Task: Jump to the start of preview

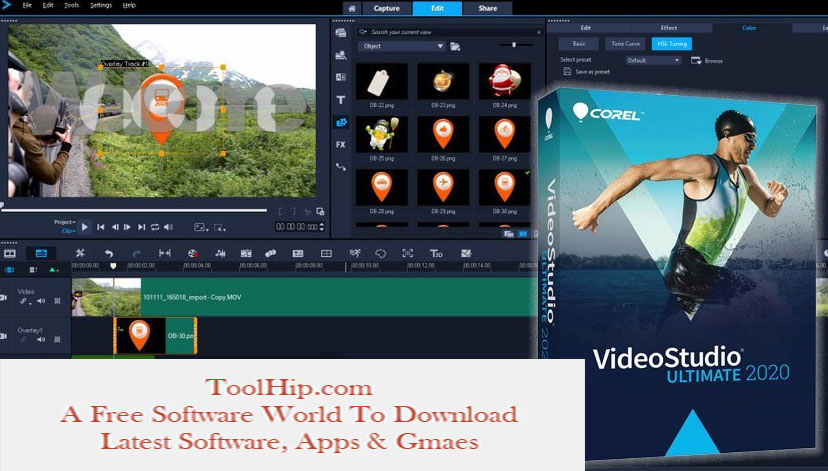Action: (100, 227)
